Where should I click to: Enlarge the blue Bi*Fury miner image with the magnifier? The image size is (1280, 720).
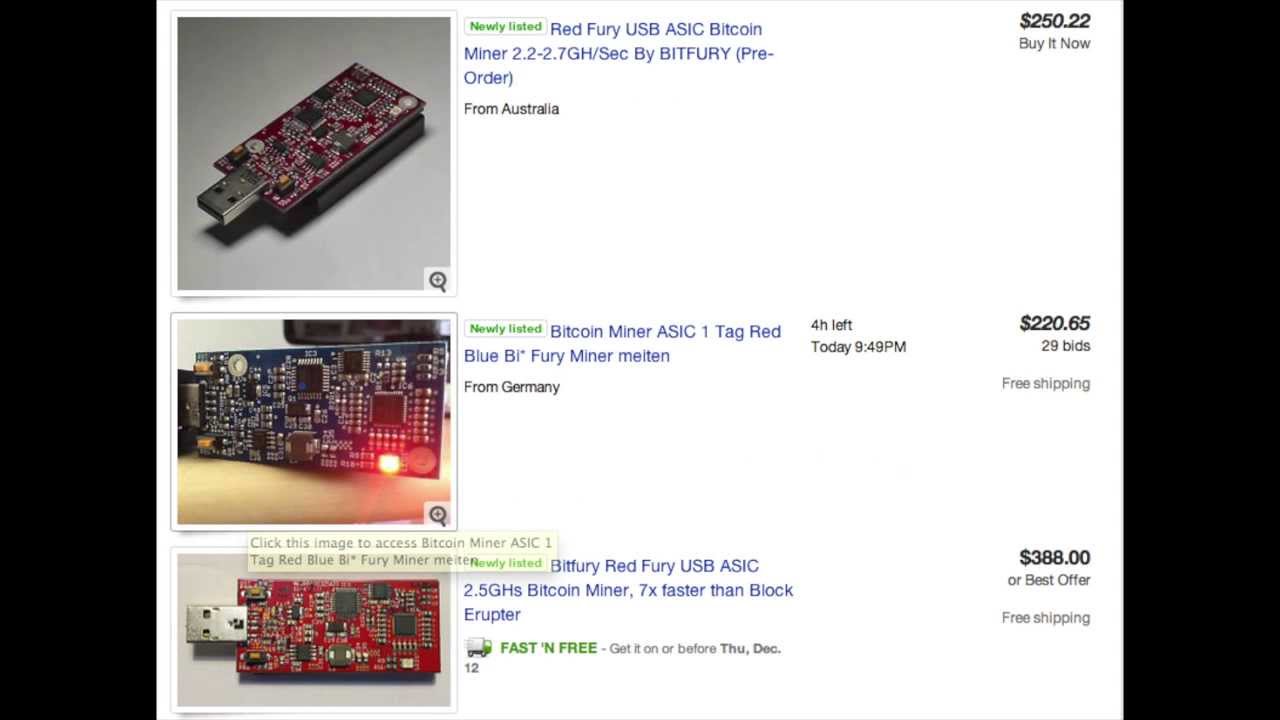438,515
